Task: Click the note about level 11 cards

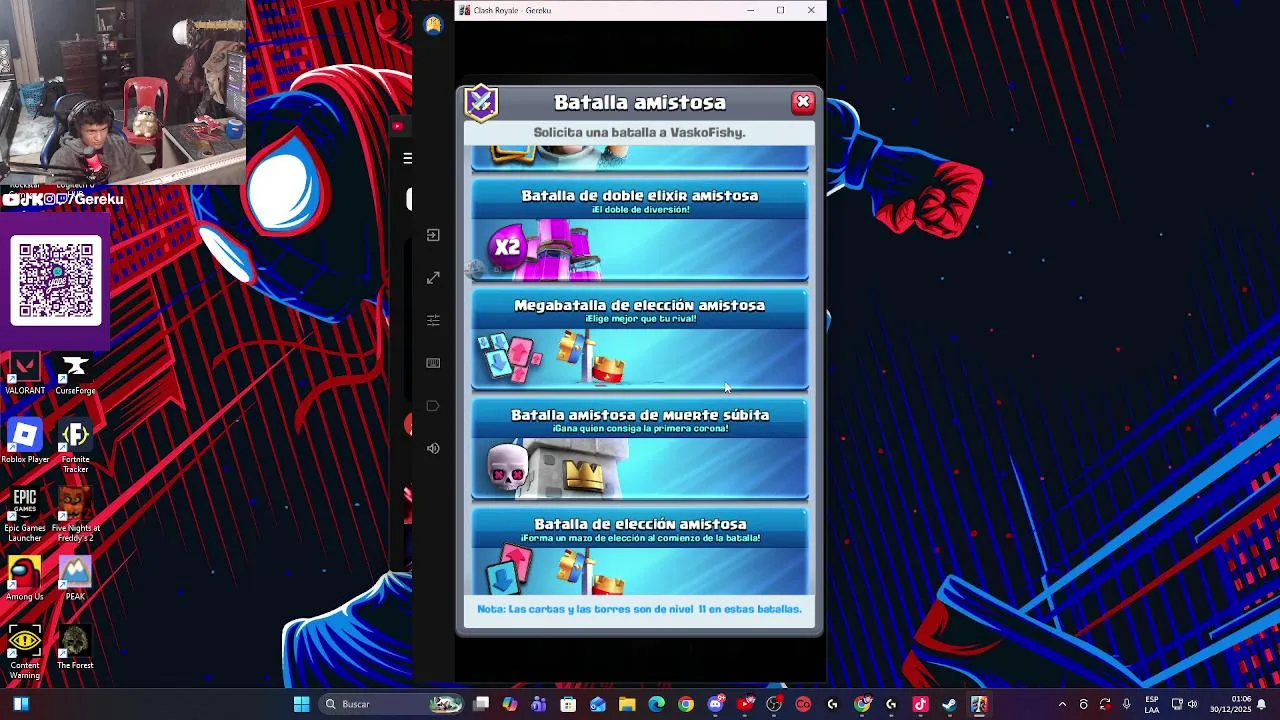Action: click(640, 609)
